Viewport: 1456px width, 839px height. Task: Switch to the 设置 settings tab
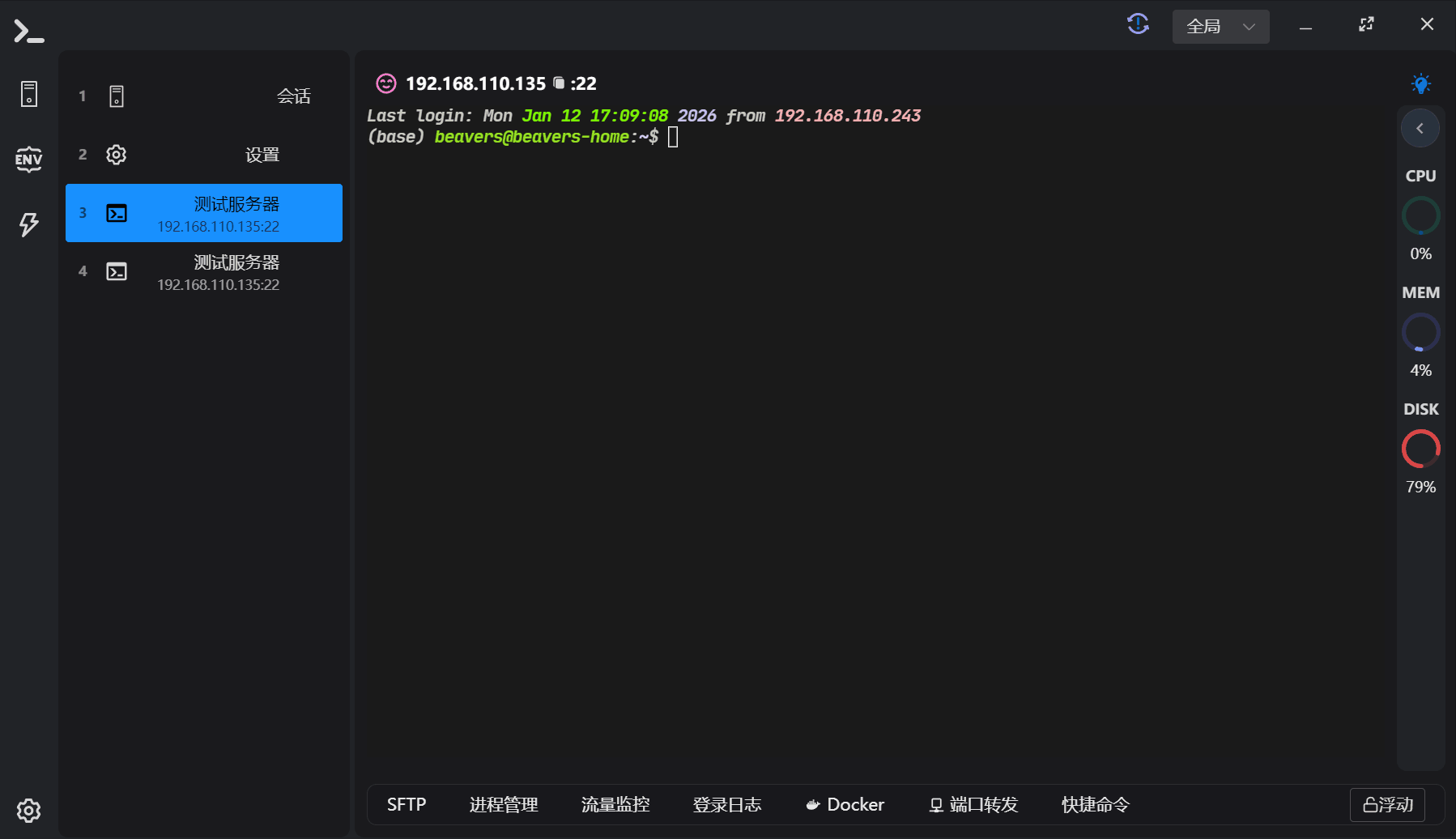(x=204, y=155)
